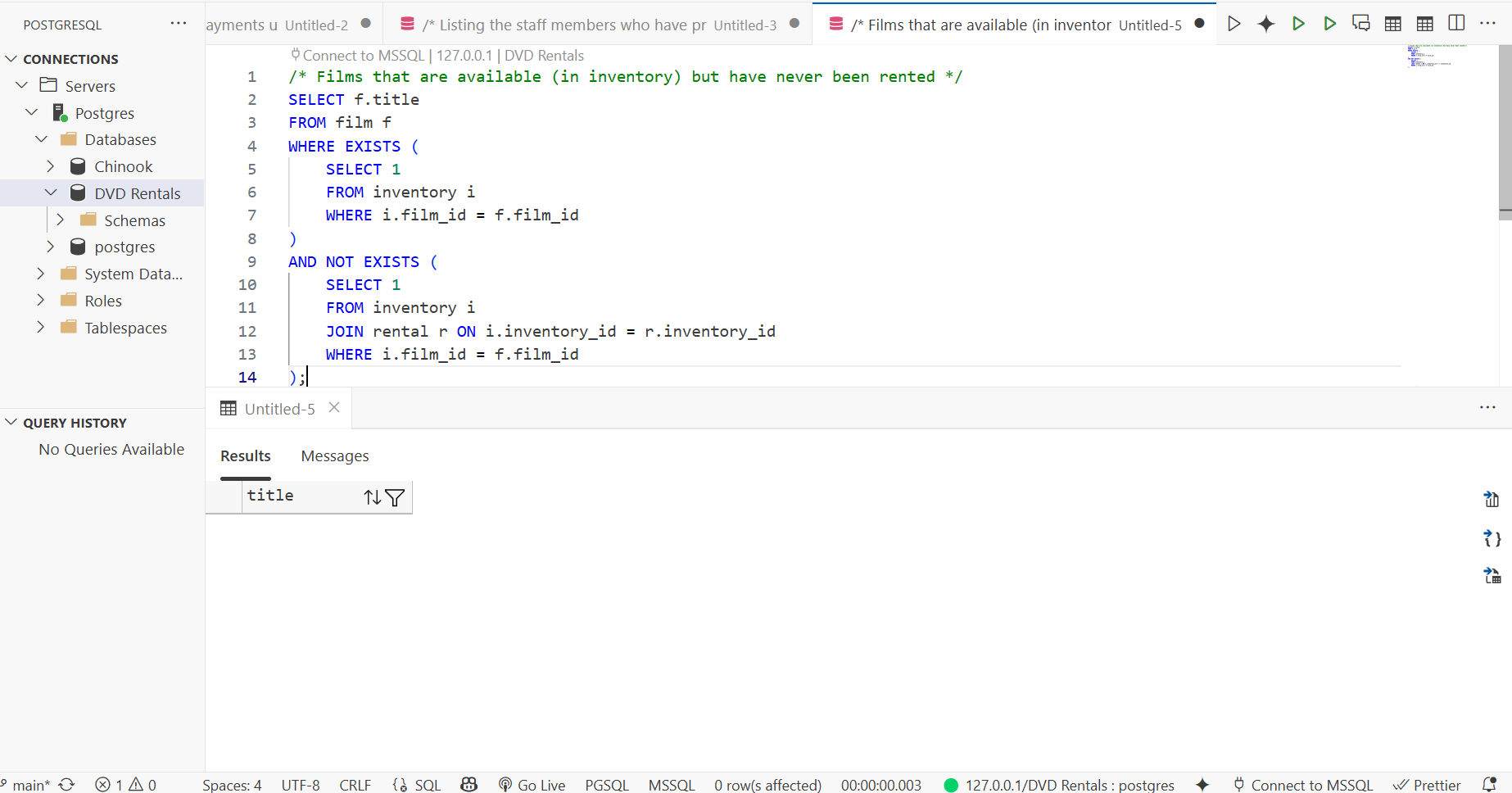Open the Messages tab in results

coord(335,455)
